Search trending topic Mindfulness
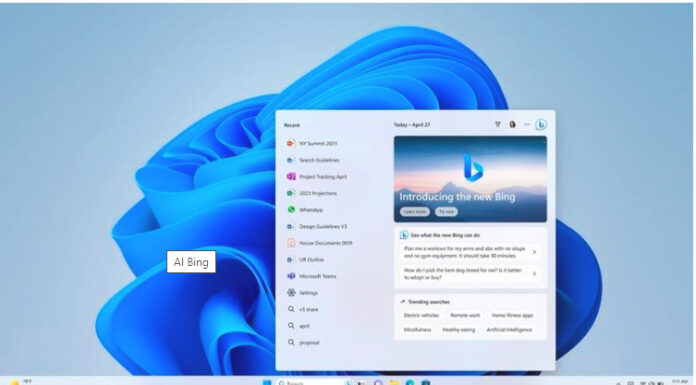The image size is (696, 385). pyautogui.click(x=417, y=330)
